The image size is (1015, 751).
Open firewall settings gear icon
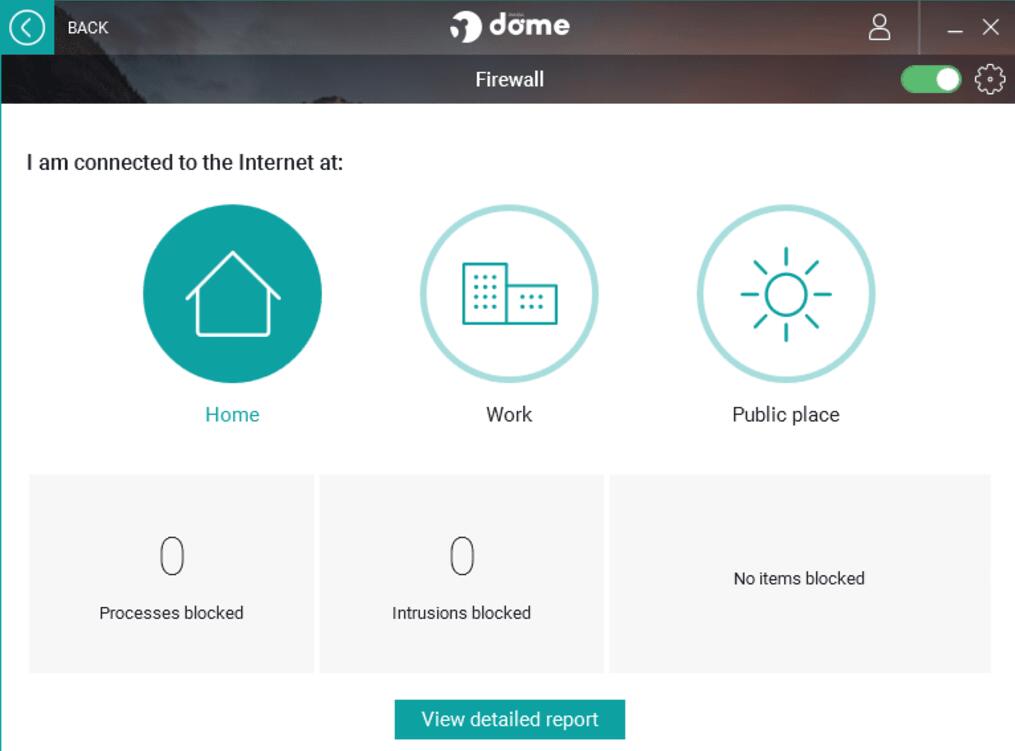coord(989,79)
